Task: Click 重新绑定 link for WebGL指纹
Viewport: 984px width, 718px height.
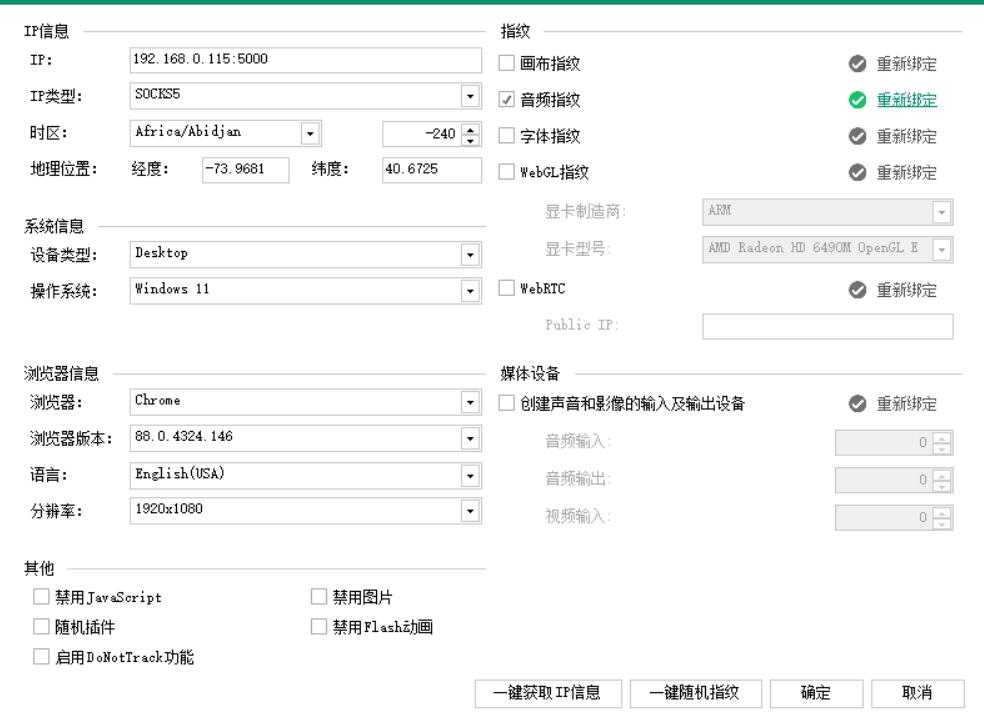Action: [907, 173]
